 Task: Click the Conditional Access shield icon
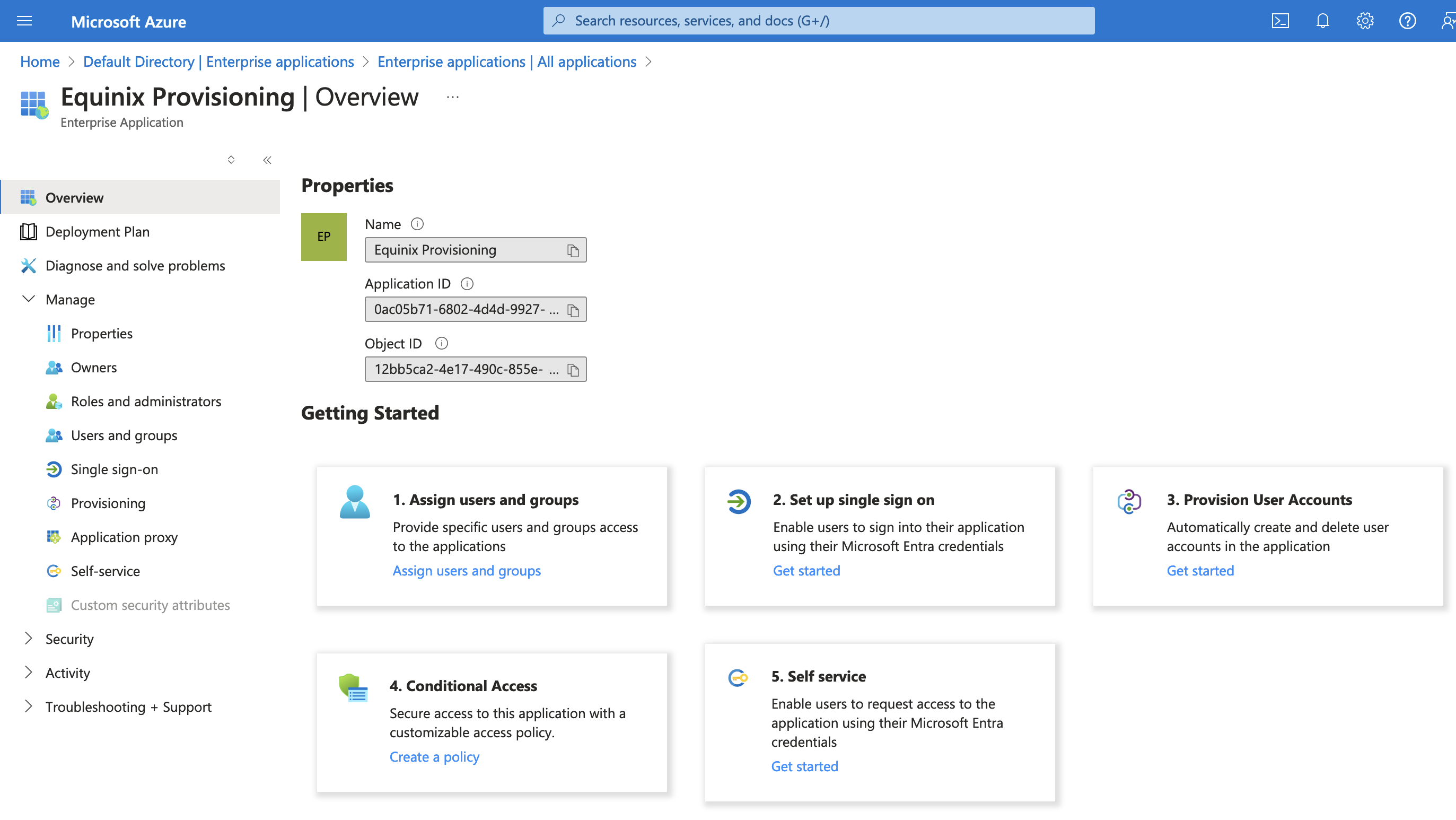(353, 688)
